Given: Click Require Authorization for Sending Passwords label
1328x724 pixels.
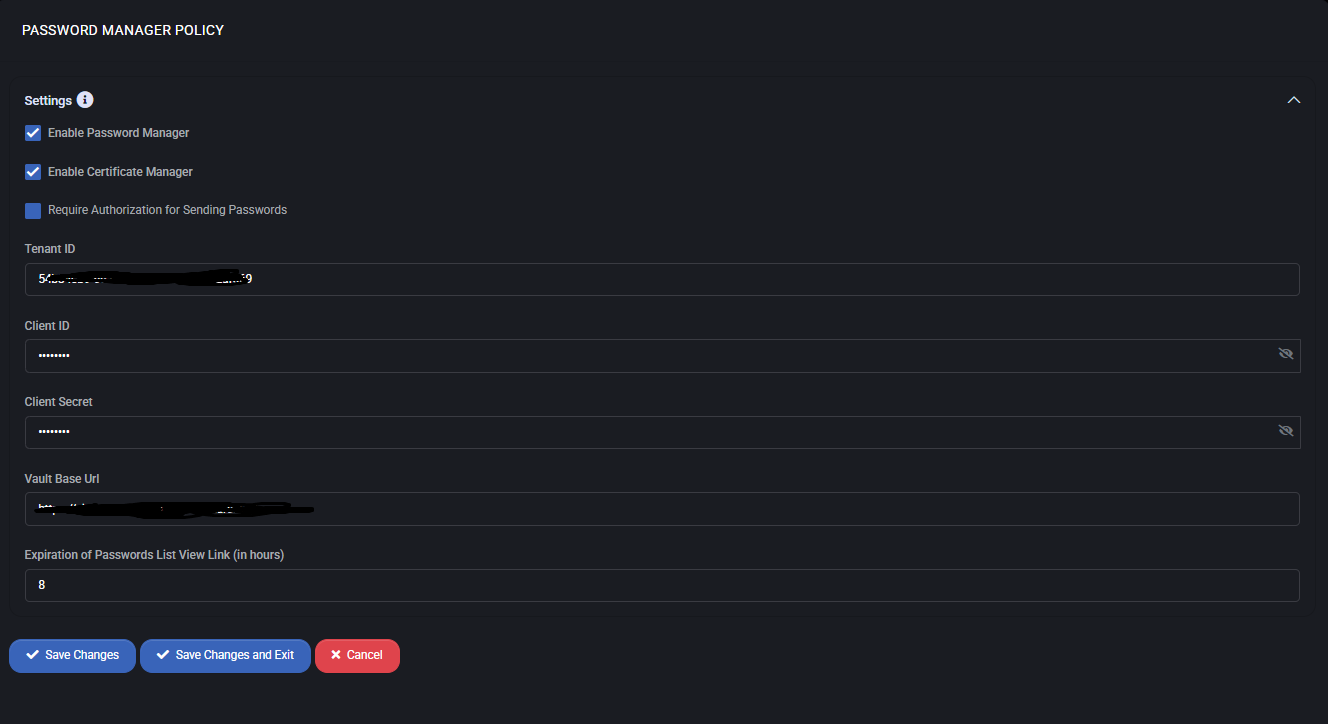Looking at the screenshot, I should (167, 210).
